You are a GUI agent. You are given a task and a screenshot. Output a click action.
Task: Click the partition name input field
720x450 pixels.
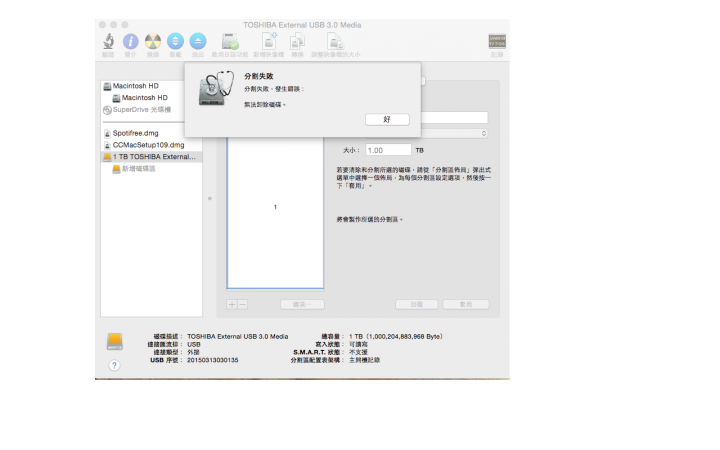point(455,118)
